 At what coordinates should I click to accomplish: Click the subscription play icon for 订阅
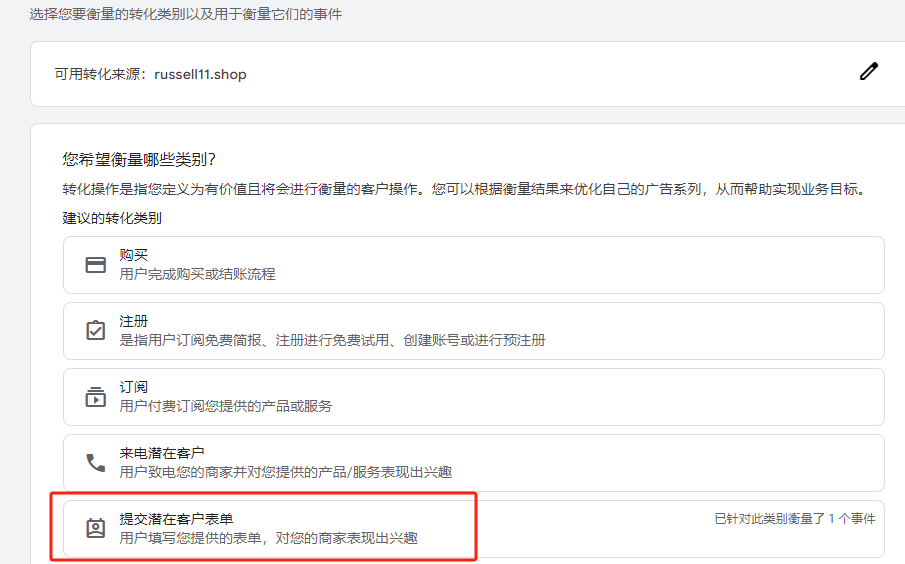(x=96, y=397)
